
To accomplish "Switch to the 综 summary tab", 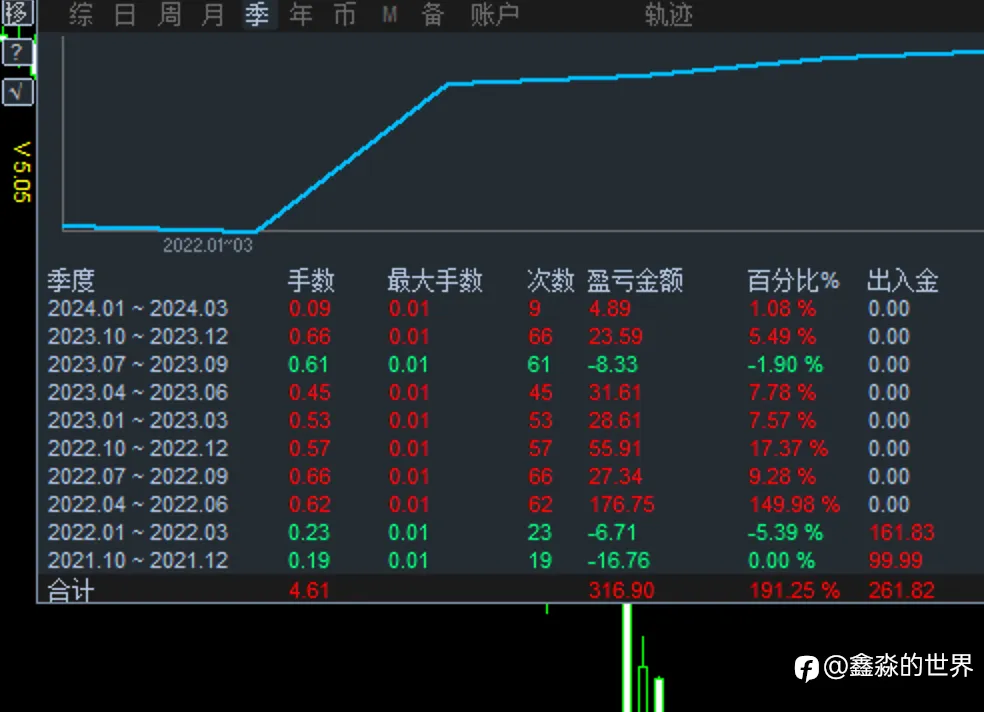I will 82,14.
